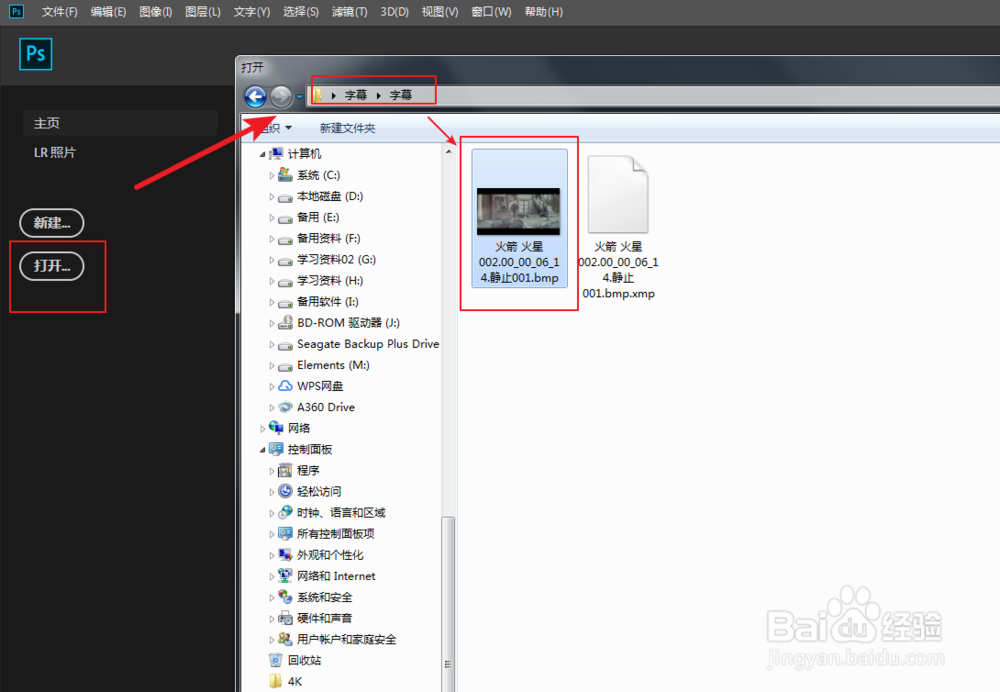
Task: Click the 硬件和声音 icon
Action: [x=285, y=618]
